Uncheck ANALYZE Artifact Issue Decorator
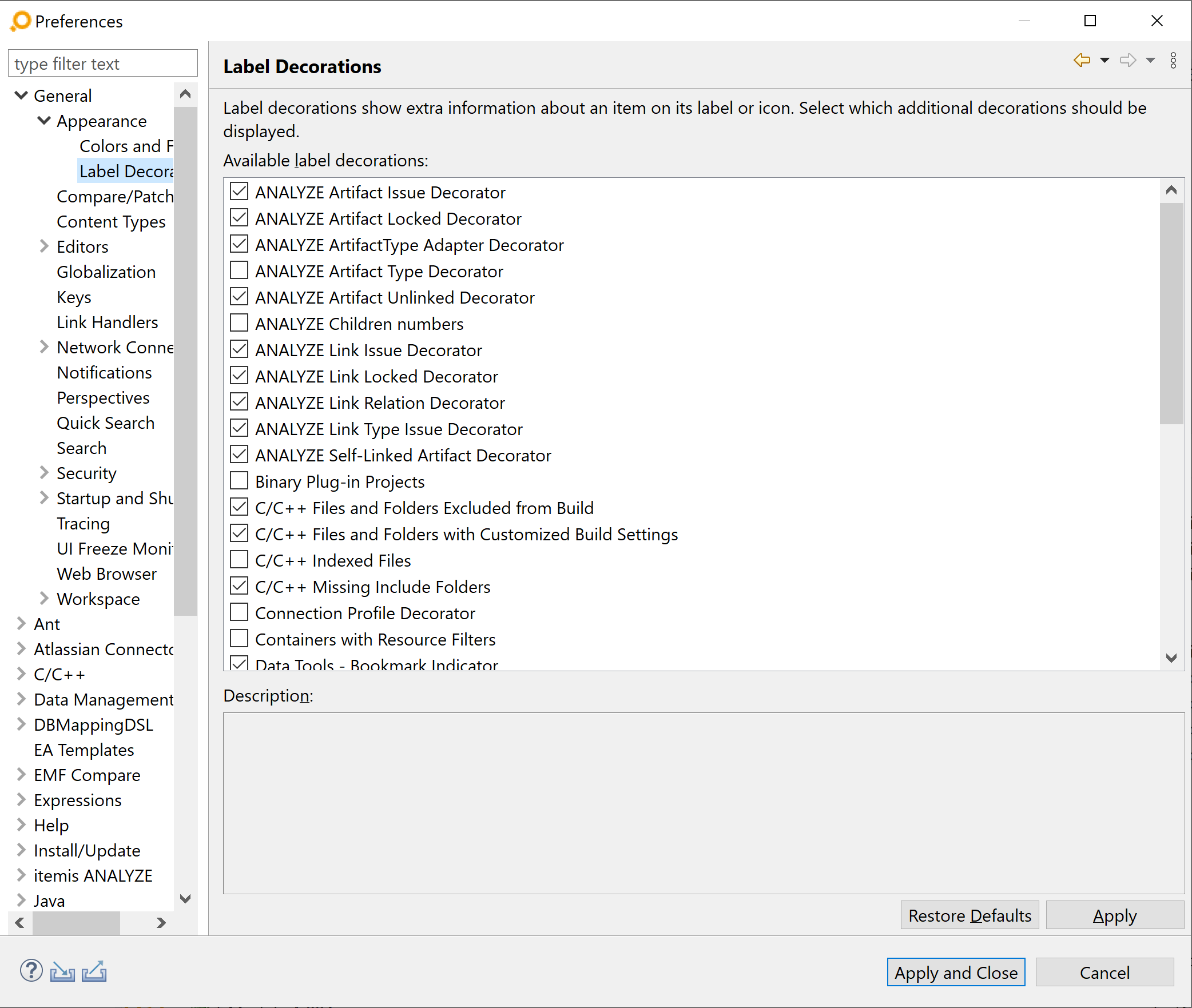 [x=239, y=192]
